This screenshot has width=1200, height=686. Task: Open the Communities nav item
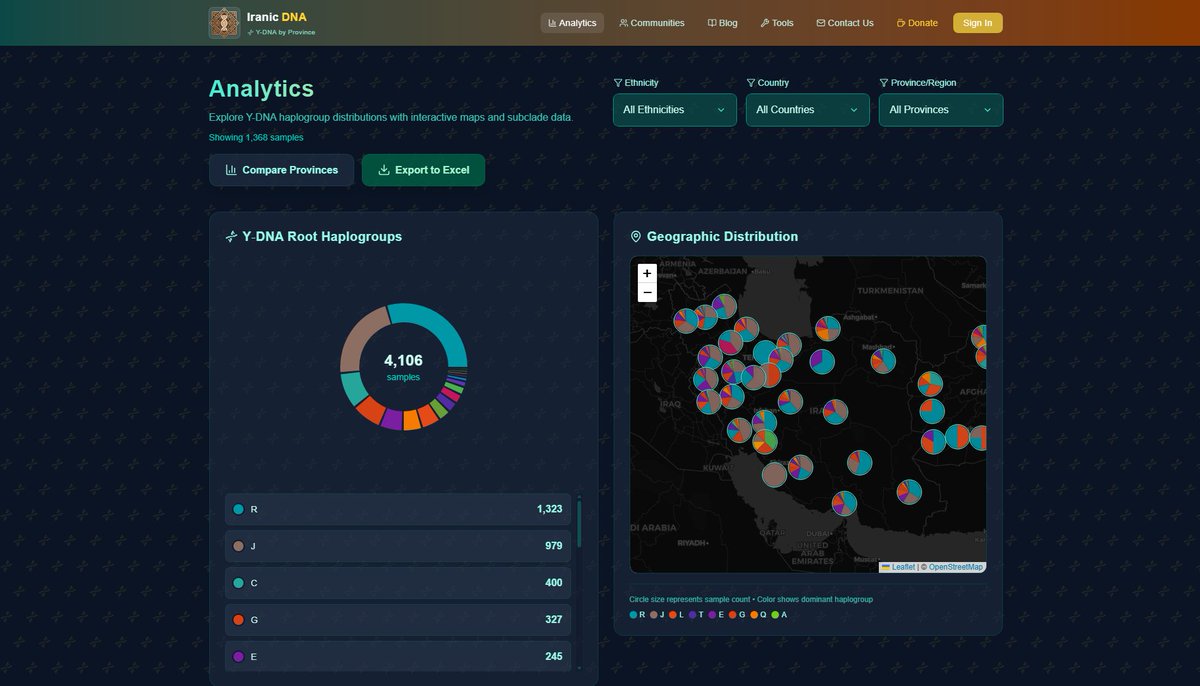pos(652,23)
